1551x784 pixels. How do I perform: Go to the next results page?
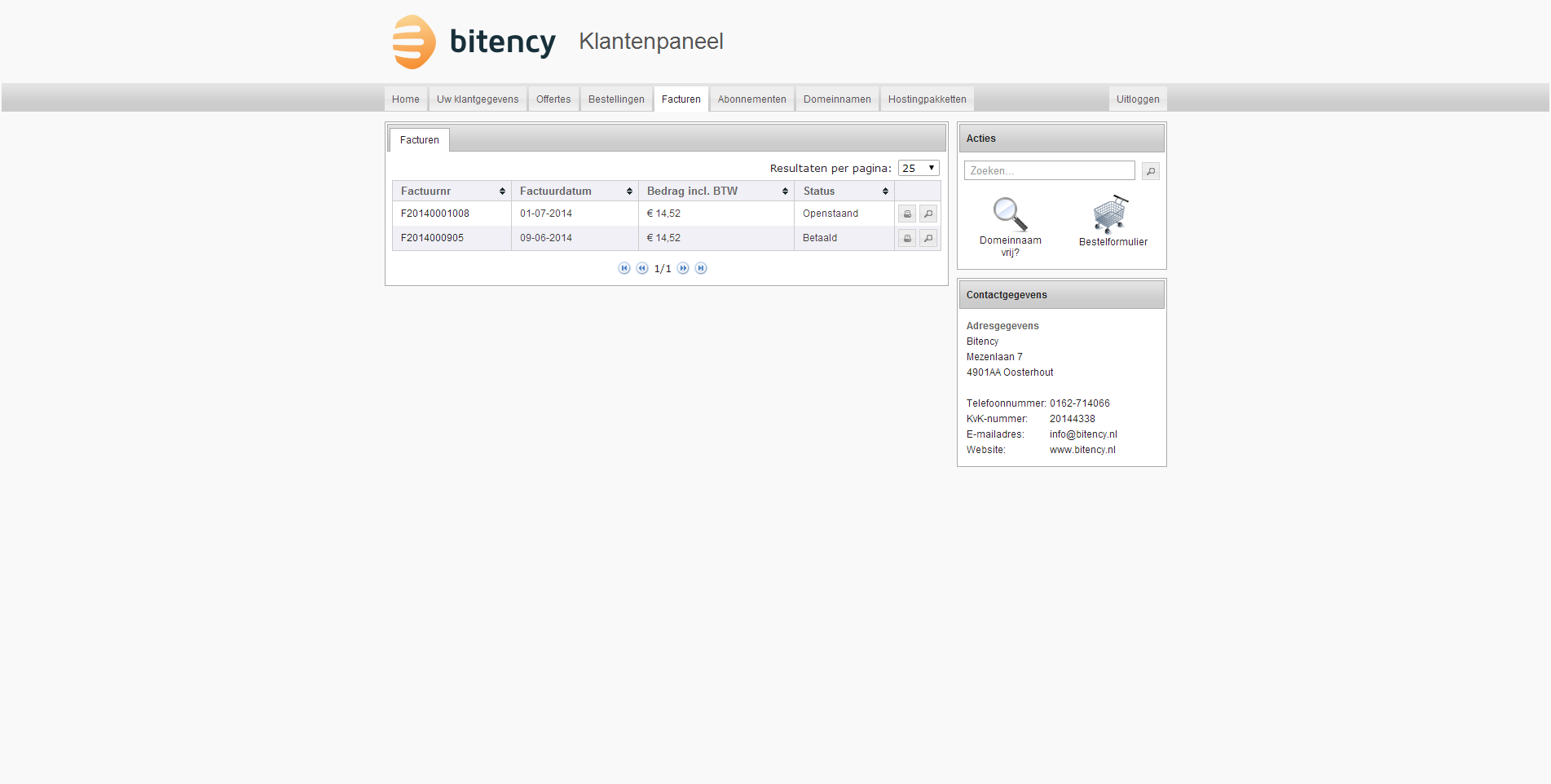[683, 269]
